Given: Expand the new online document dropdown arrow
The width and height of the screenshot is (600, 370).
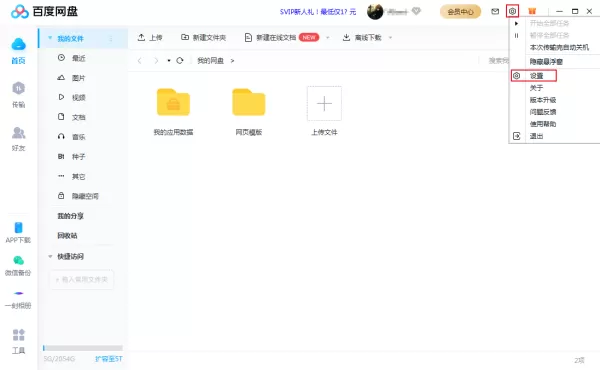Looking at the screenshot, I should click(328, 37).
